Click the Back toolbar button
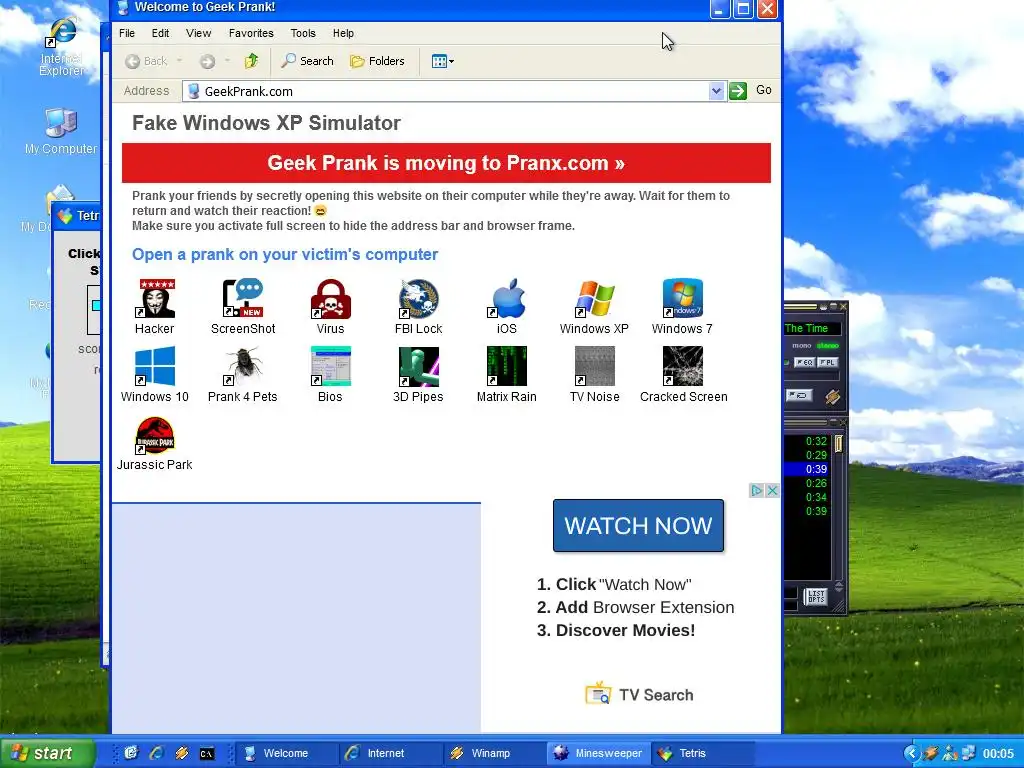 (x=146, y=61)
